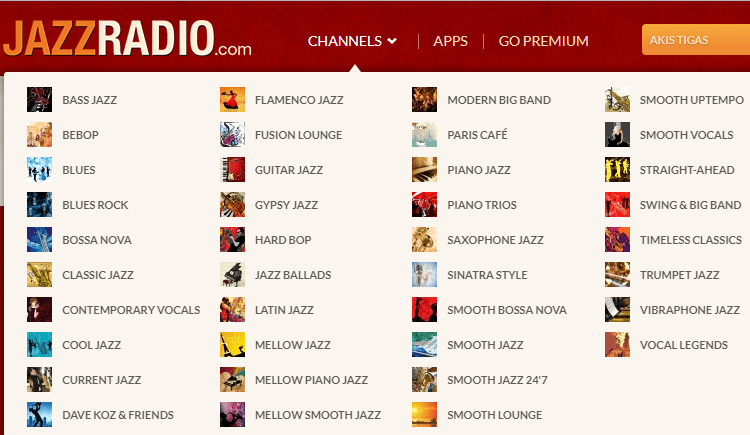
Task: Click the Gypsy Jazz violin icon
Action: tap(232, 204)
